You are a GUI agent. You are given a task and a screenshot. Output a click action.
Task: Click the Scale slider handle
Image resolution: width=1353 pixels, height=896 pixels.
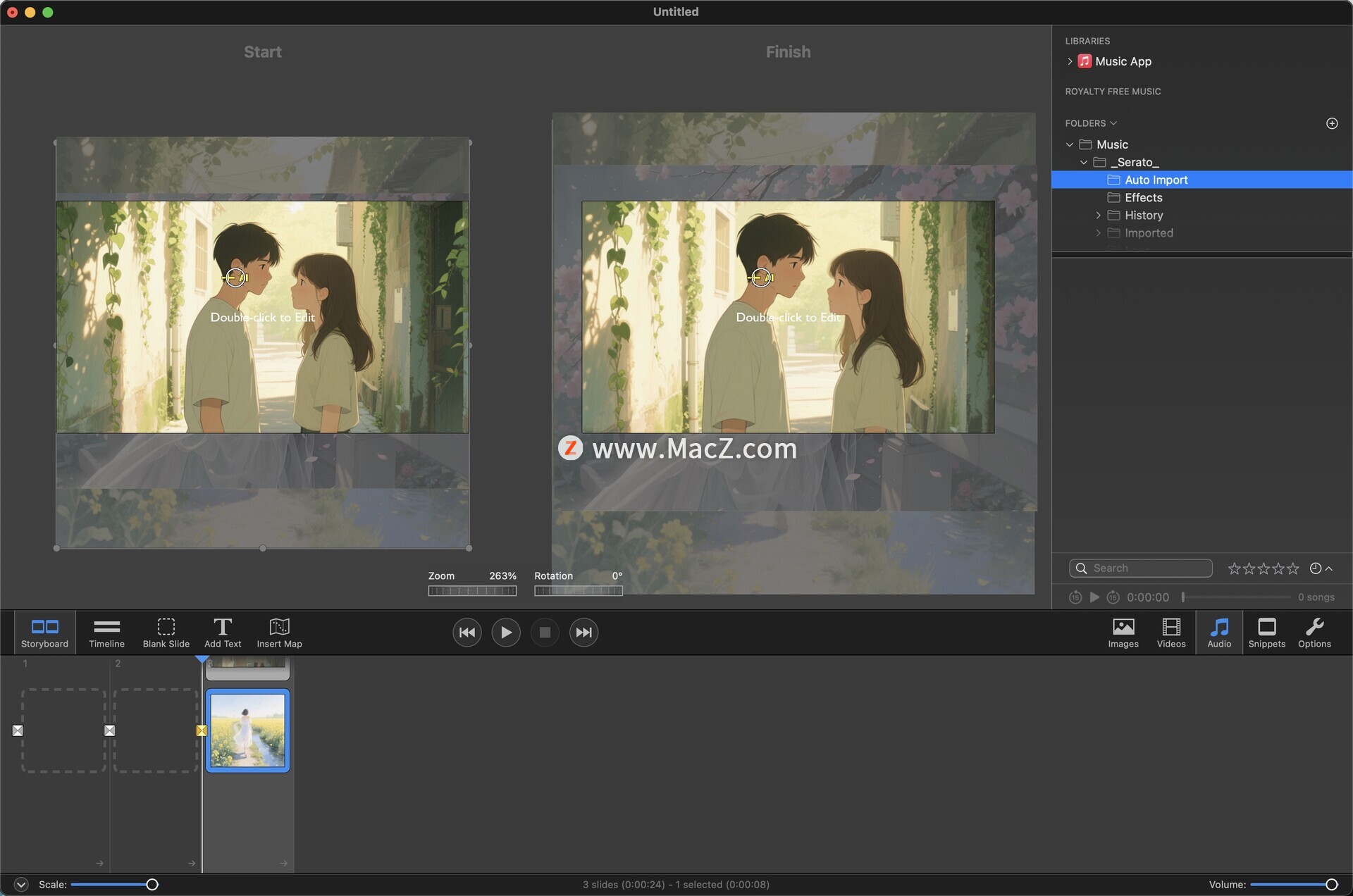(x=152, y=885)
